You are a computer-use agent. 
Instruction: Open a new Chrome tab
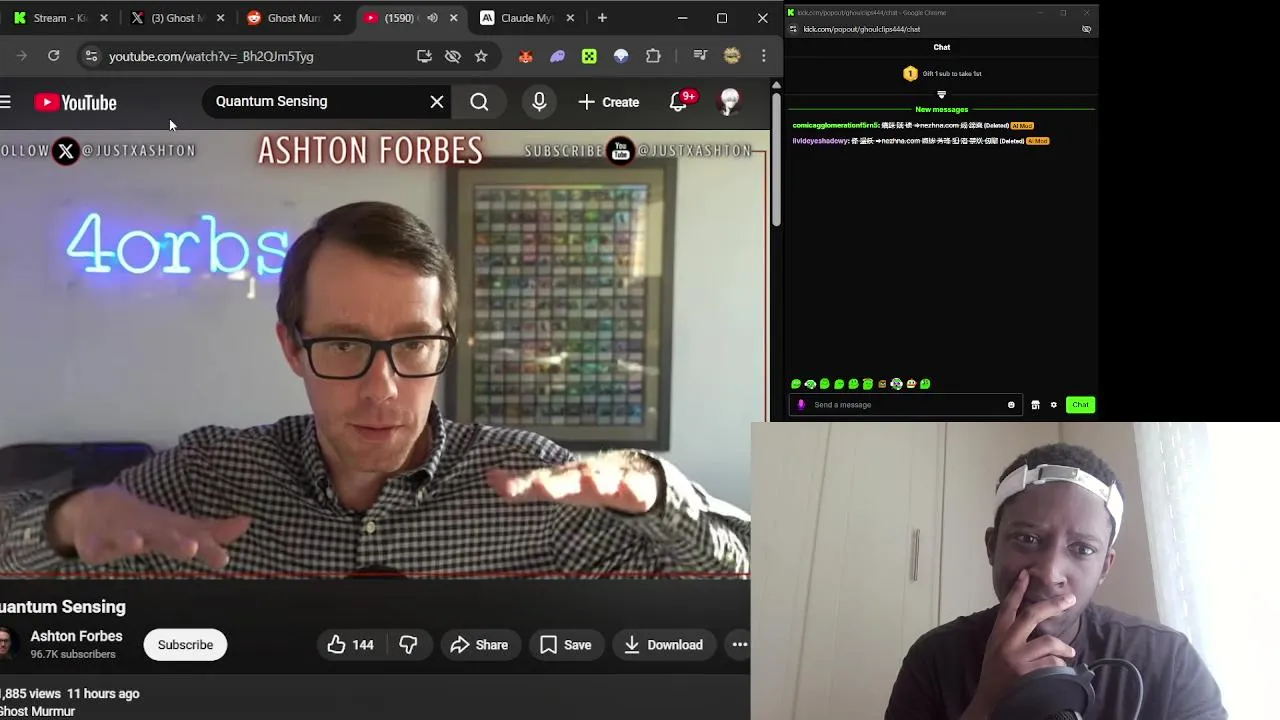[602, 18]
